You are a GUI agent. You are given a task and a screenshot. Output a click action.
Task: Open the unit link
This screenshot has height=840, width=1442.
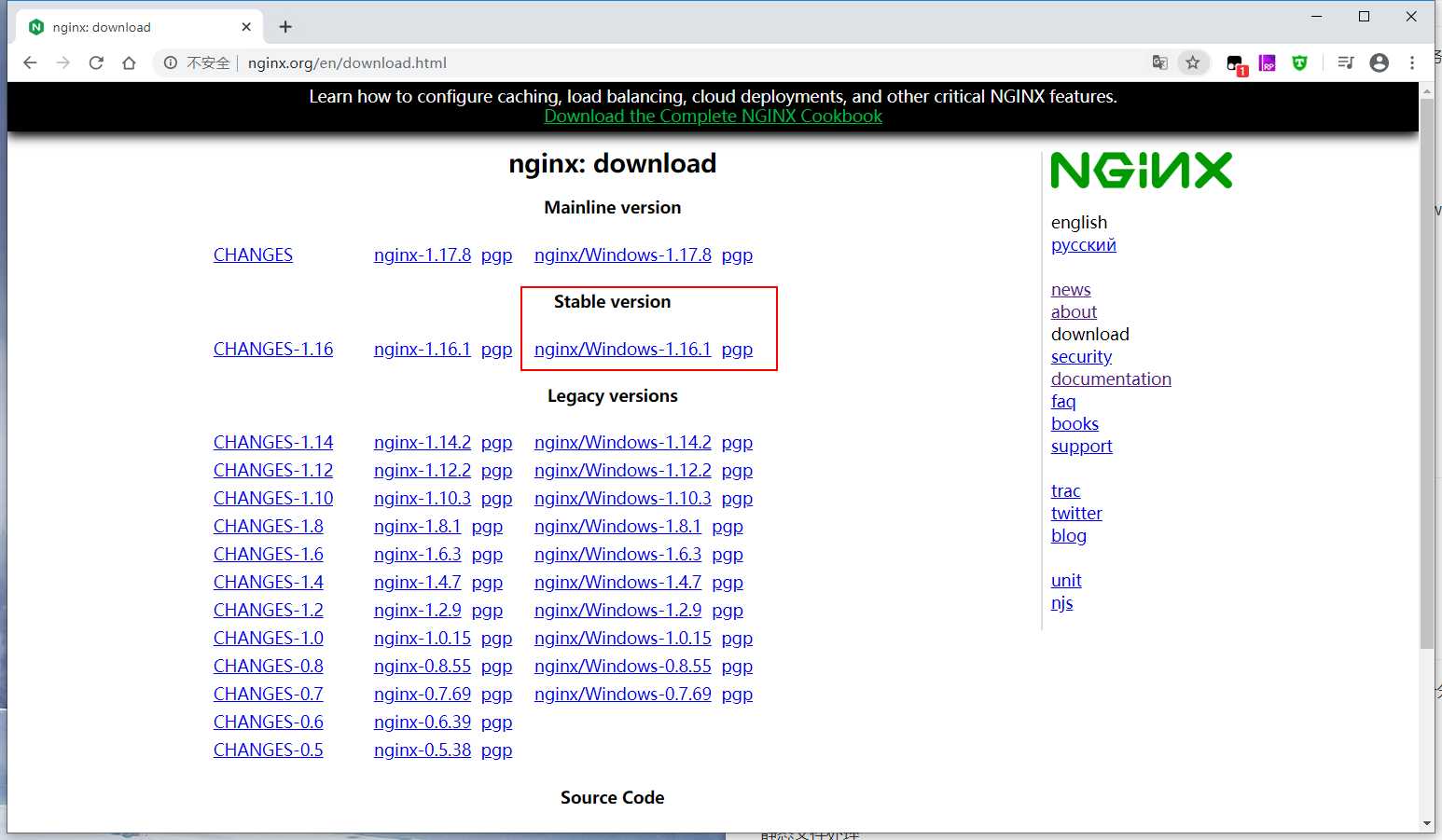1066,580
